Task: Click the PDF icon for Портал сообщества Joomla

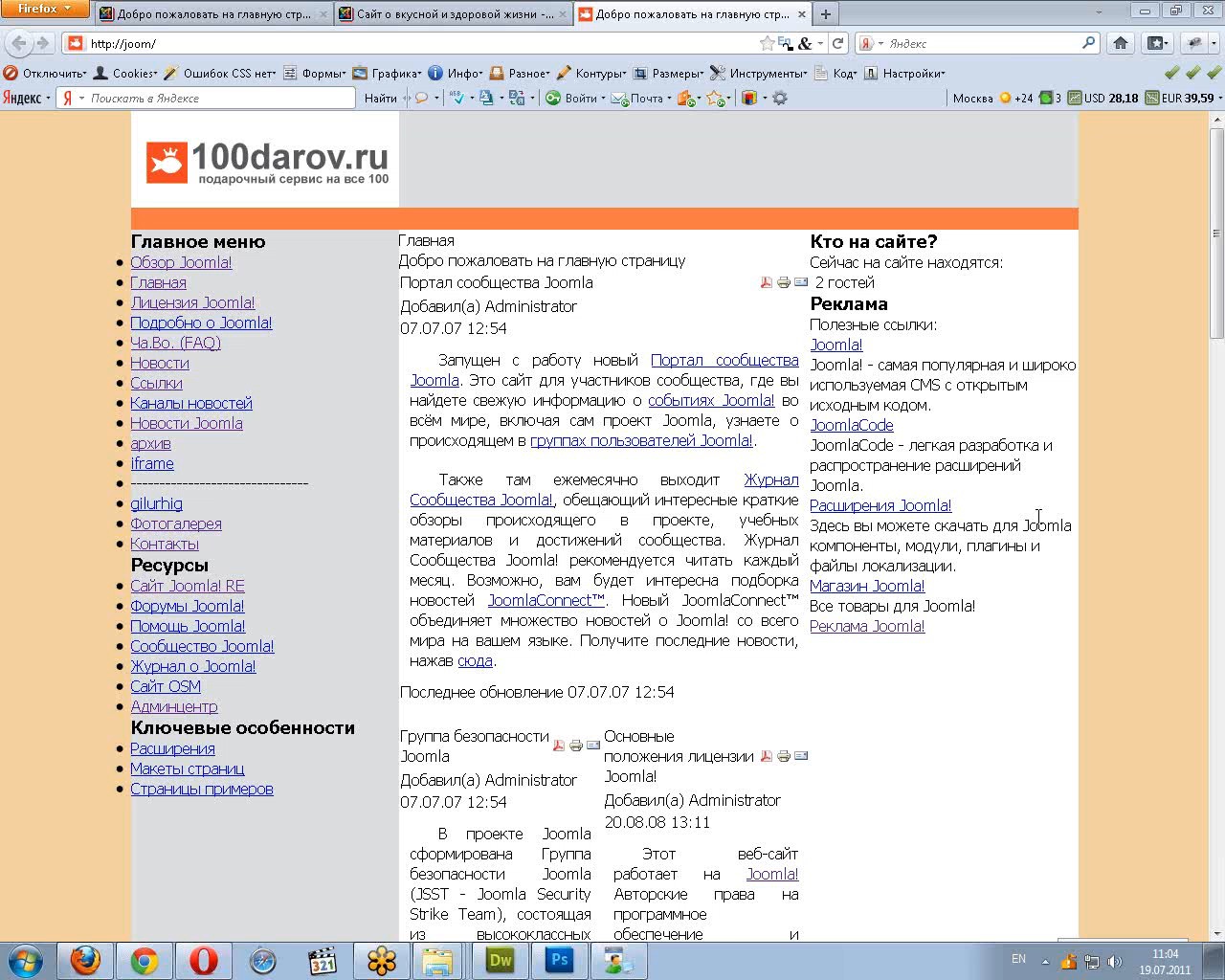Action: [766, 282]
